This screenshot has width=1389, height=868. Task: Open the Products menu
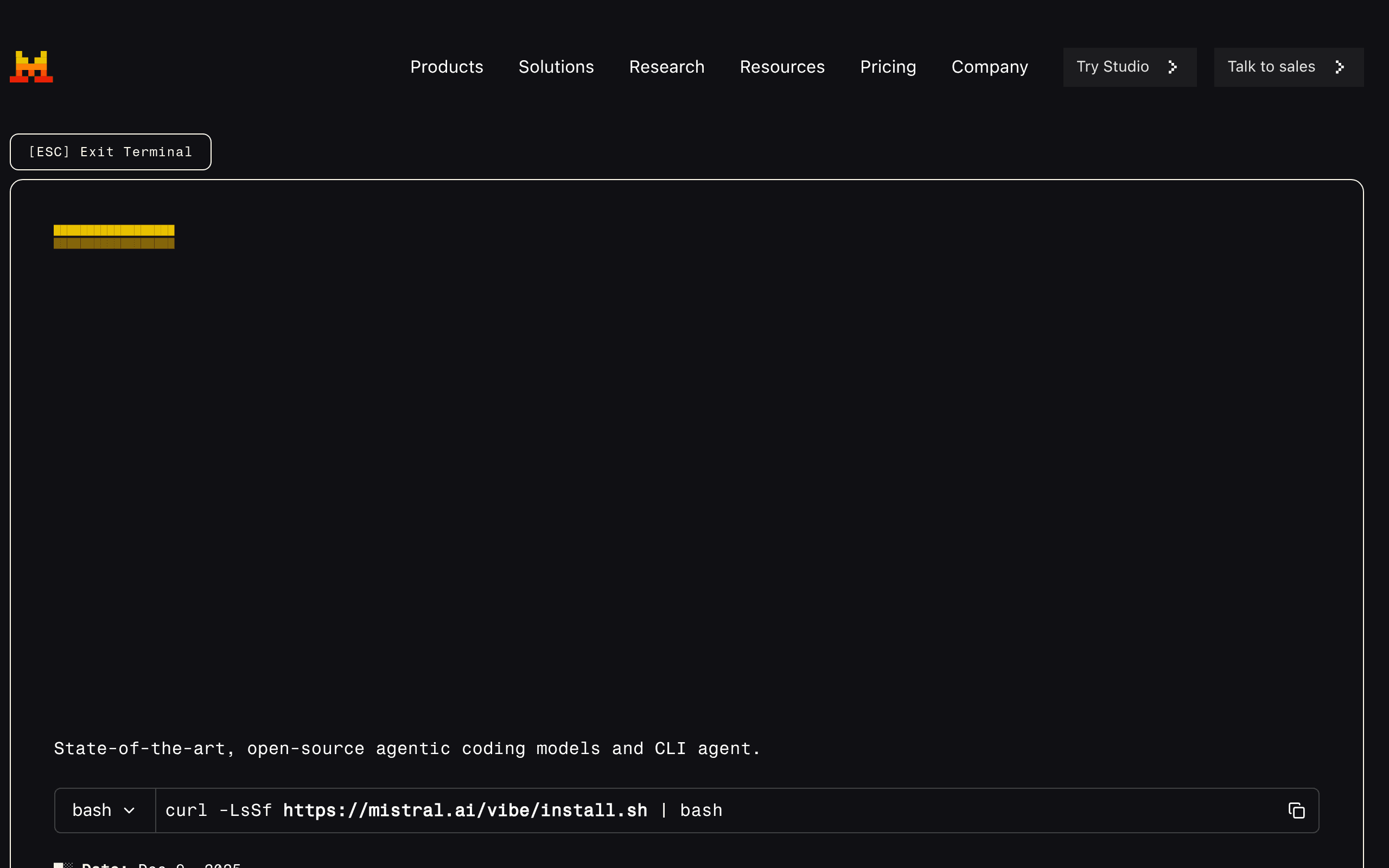(x=447, y=67)
